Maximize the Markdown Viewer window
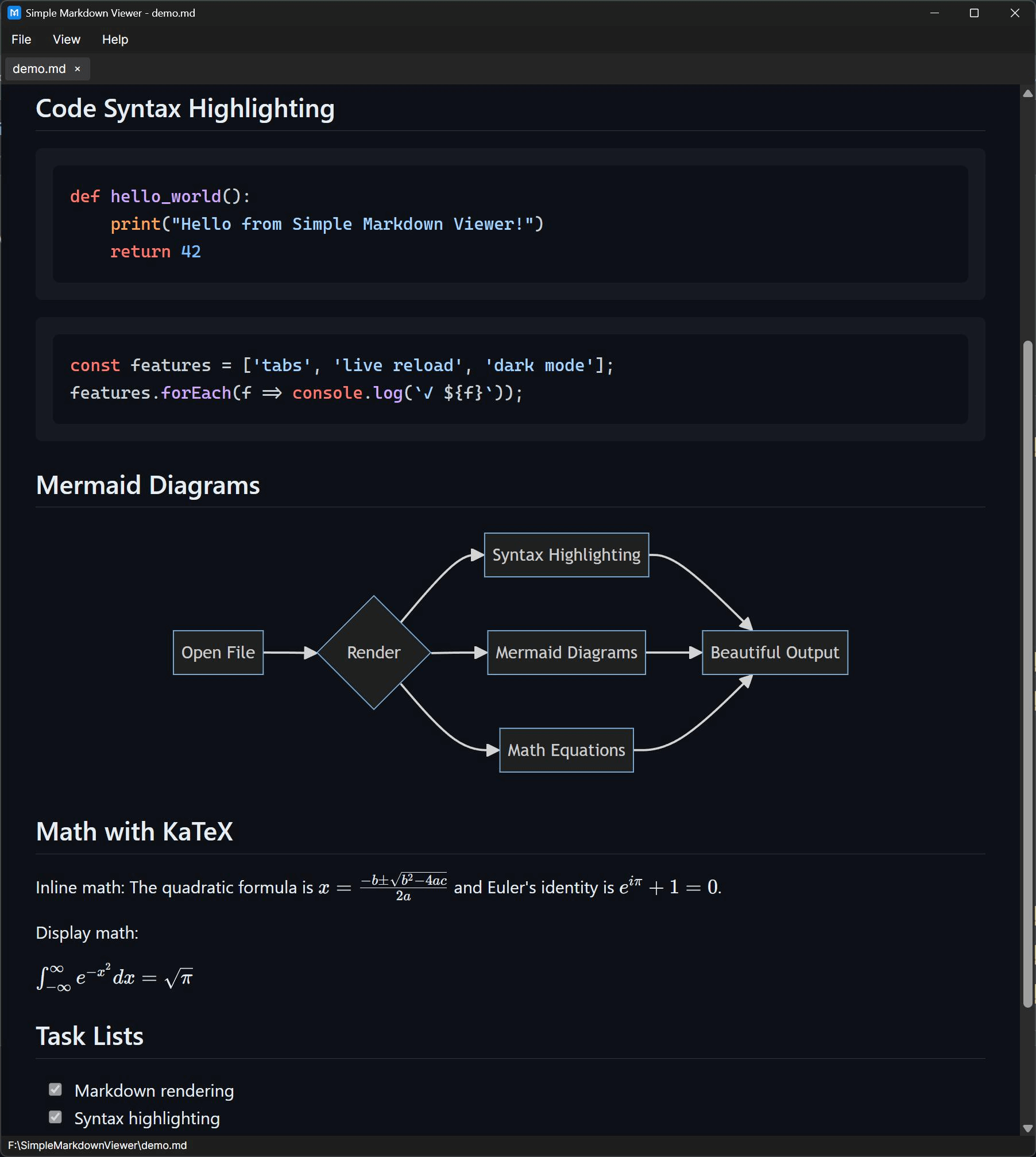This screenshot has width=1036, height=1157. pyautogui.click(x=974, y=13)
